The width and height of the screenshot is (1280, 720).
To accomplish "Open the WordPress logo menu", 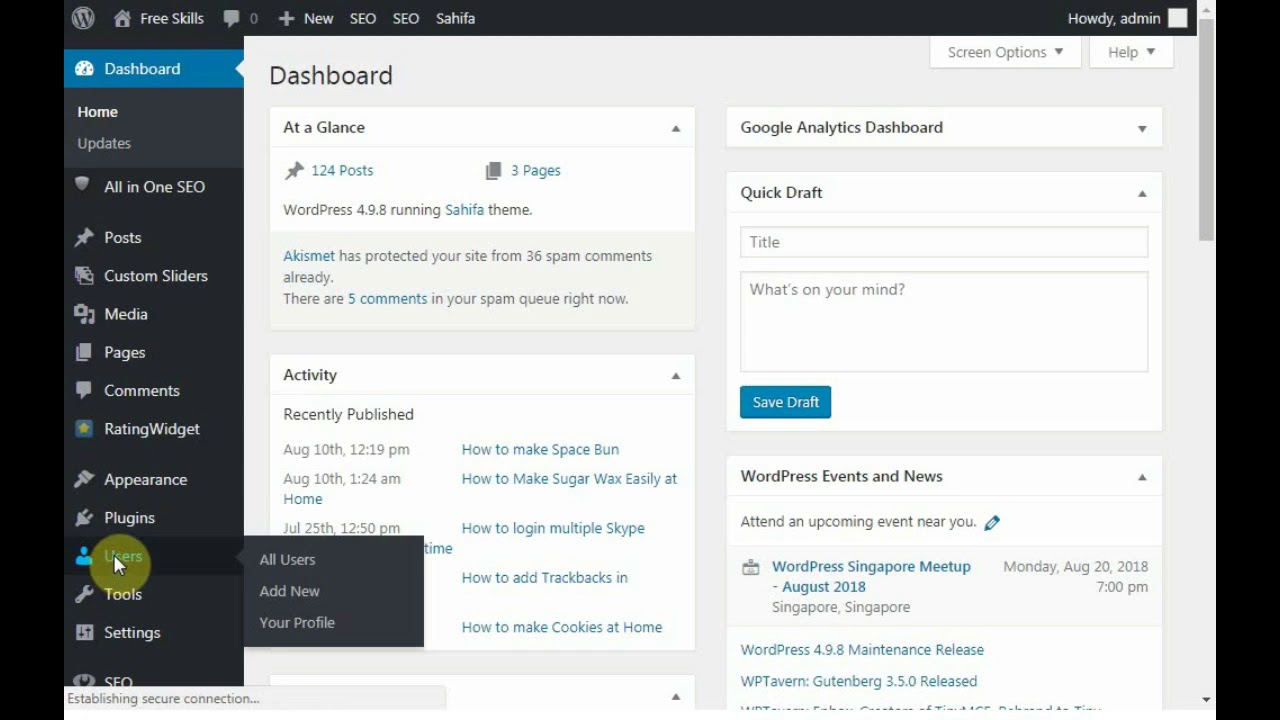I will point(83,18).
